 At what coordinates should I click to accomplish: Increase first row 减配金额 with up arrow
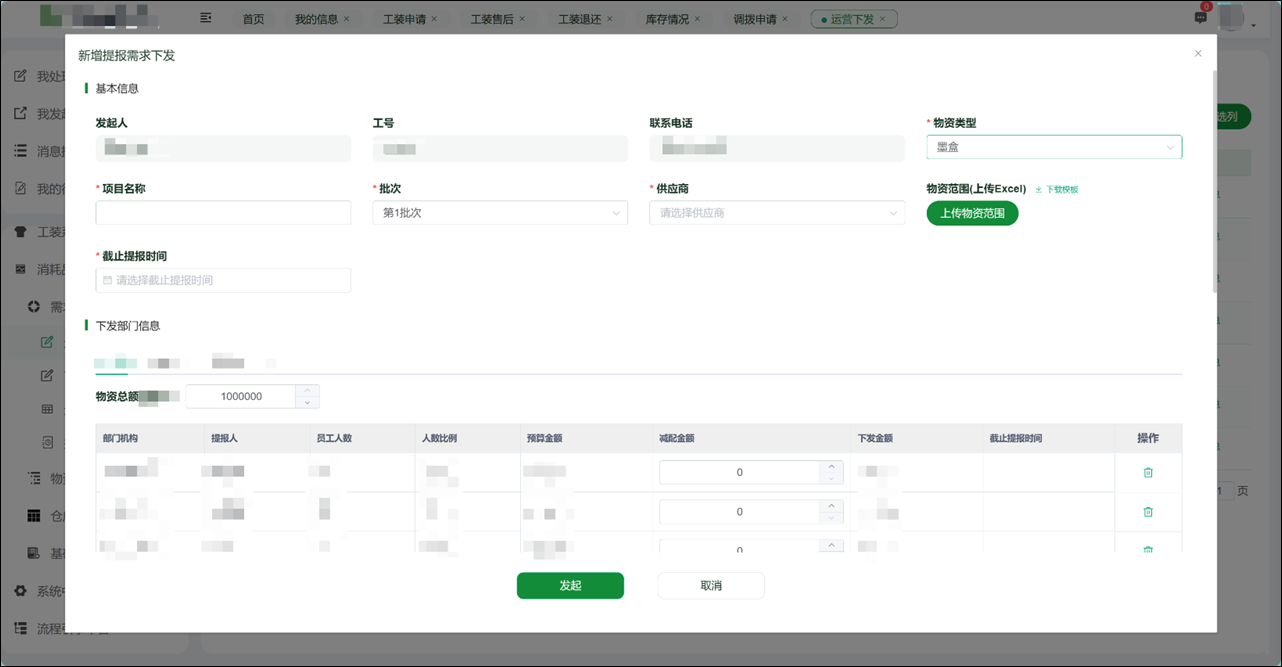point(830,466)
